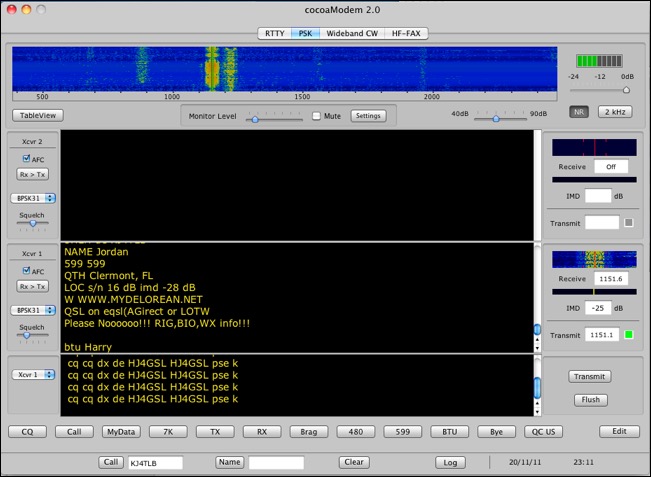Click the CQ macro button
Viewport: 651px width, 477px height.
27,432
